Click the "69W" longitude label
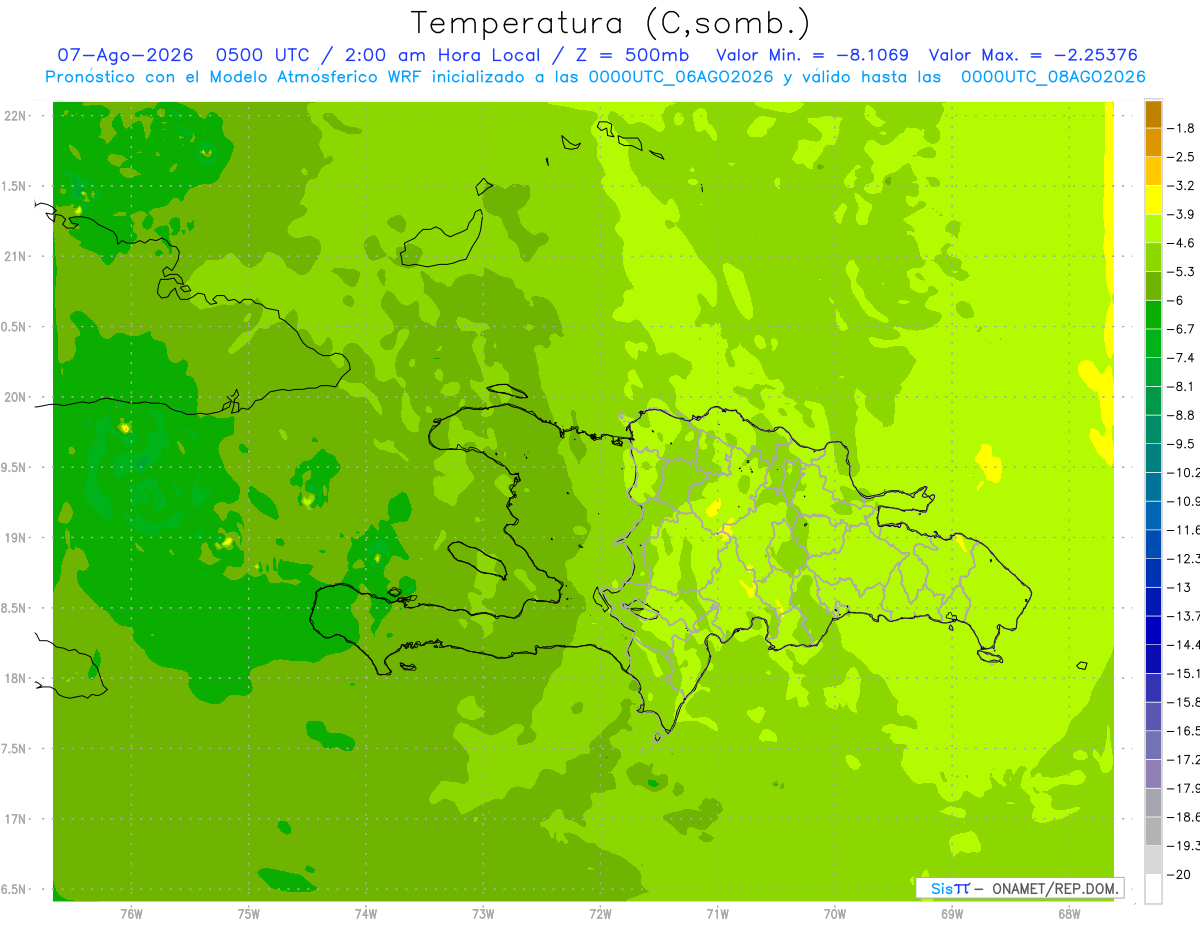The width and height of the screenshot is (1200, 927). click(952, 913)
